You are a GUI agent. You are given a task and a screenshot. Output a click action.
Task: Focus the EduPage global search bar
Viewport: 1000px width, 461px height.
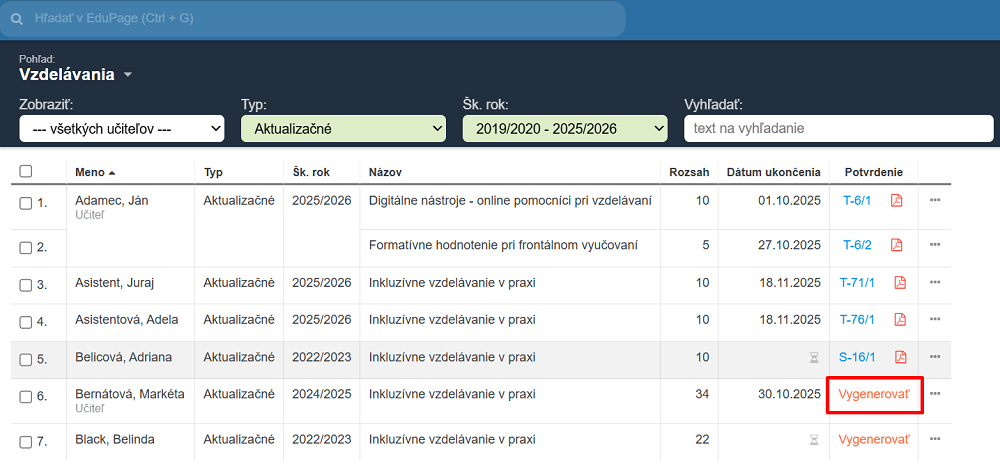click(x=320, y=19)
